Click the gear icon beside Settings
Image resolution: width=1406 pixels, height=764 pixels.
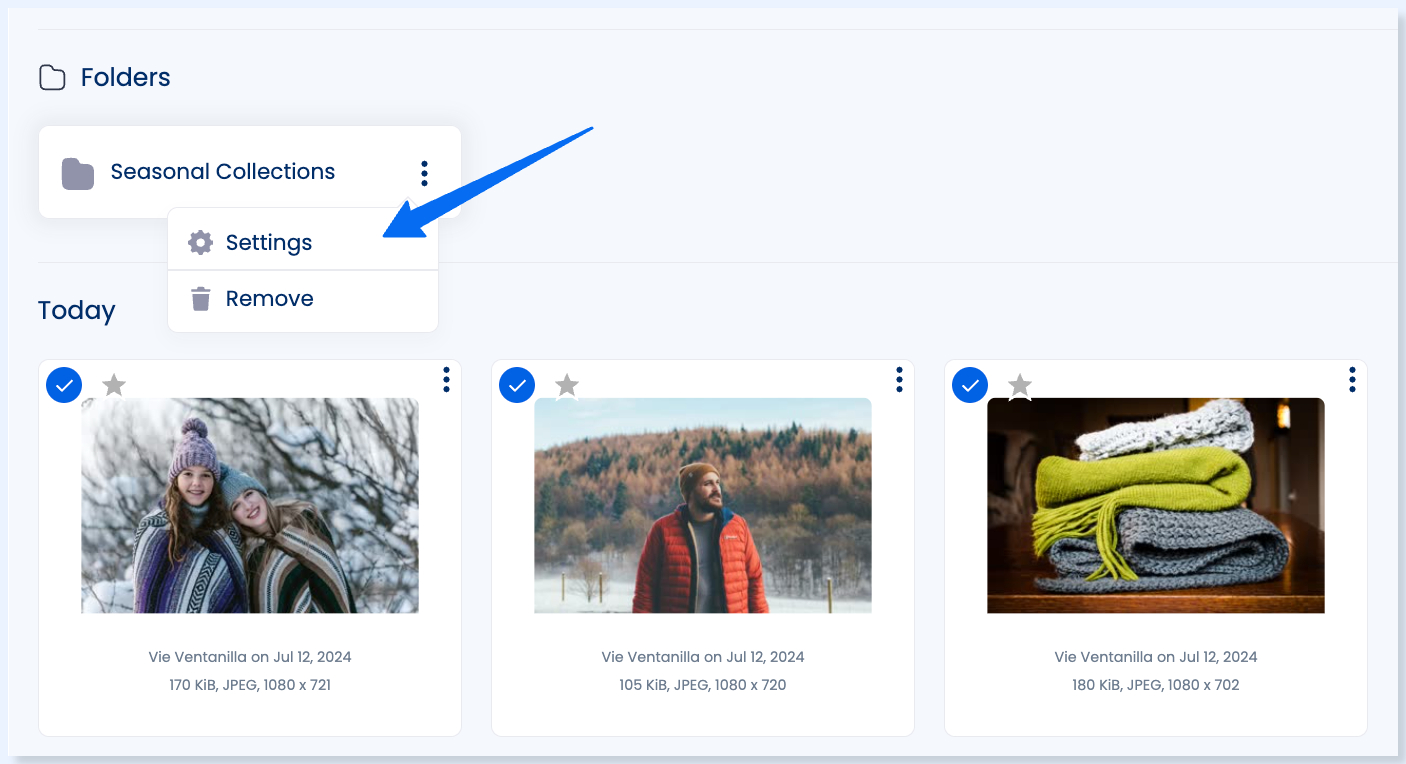pyautogui.click(x=201, y=242)
